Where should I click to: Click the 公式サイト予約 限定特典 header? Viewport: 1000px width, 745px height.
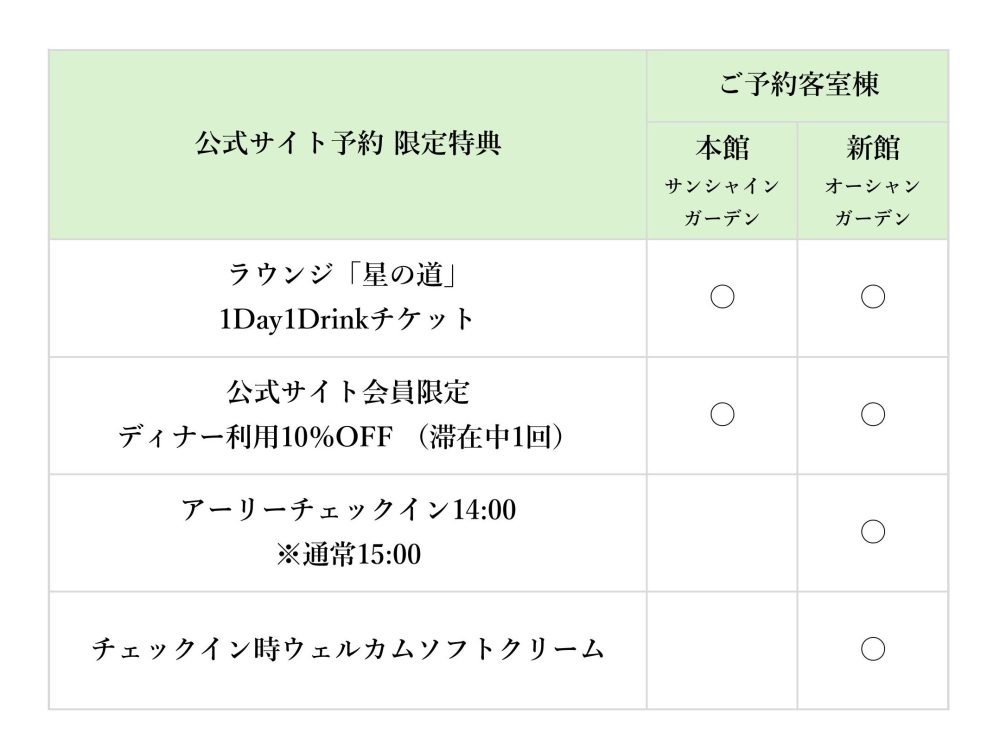point(348,144)
